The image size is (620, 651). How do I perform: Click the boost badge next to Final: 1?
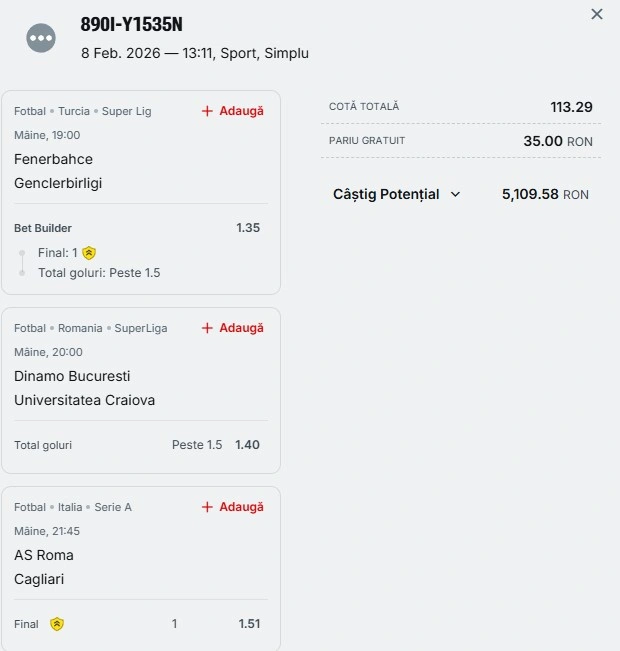click(x=89, y=253)
